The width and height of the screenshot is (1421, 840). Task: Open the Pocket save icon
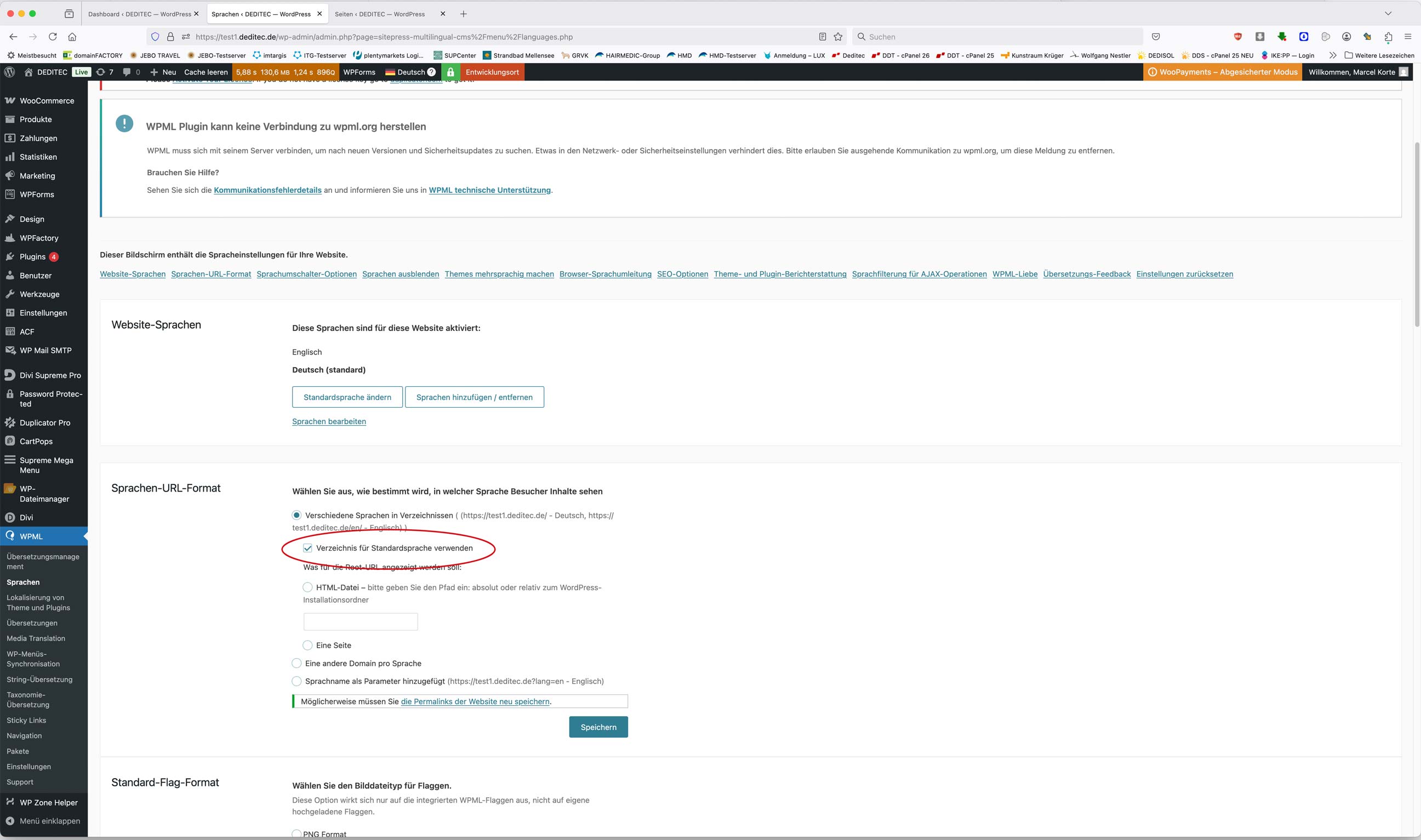pos(1155,37)
